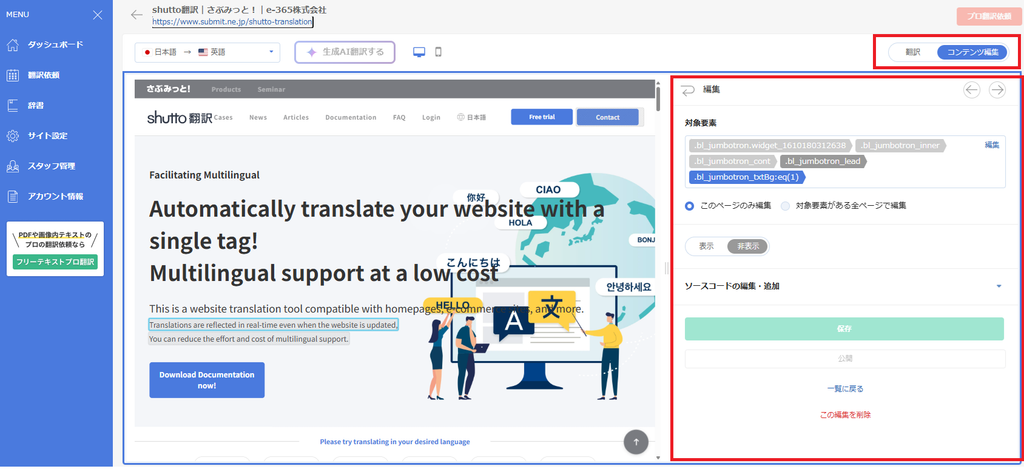The width and height of the screenshot is (1024, 471).
Task: Click the submit.ne.jp URL link
Action: 232,22
